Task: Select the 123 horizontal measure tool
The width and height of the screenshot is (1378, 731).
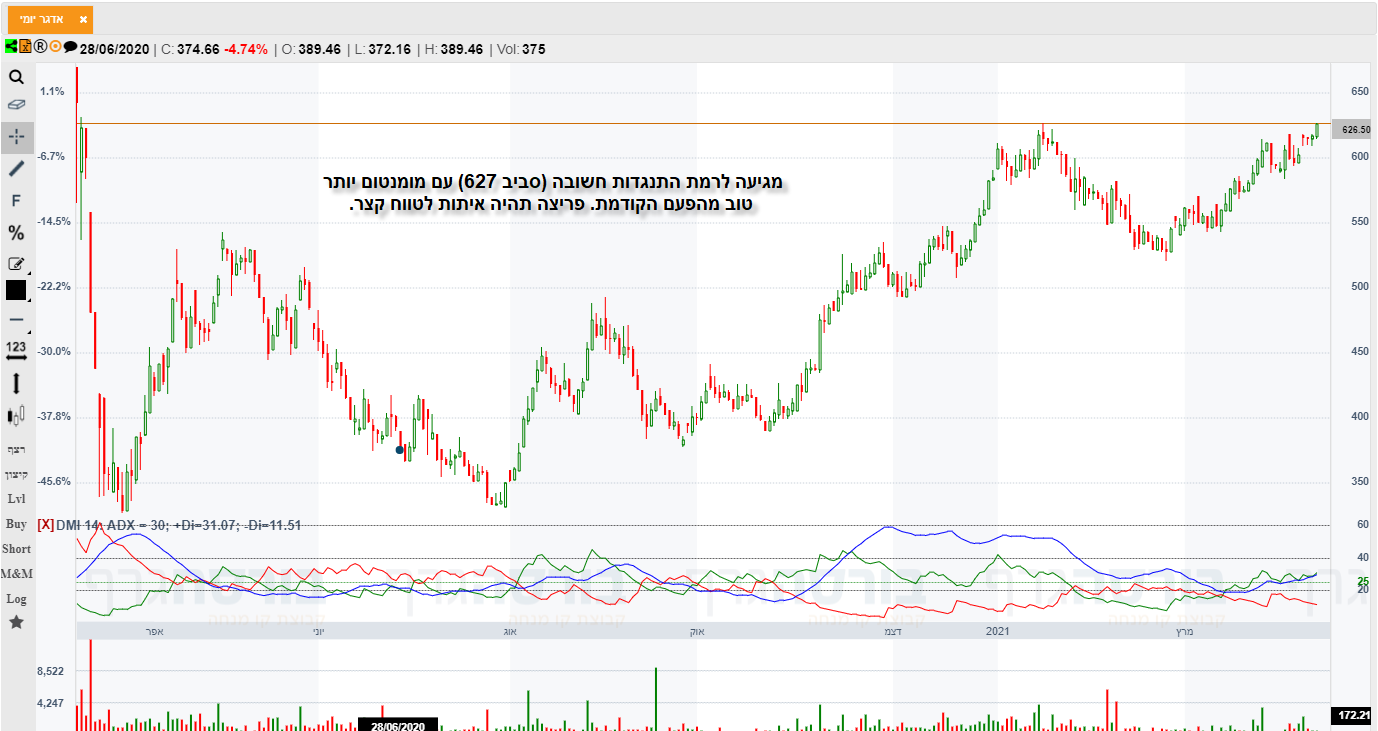Action: [16, 351]
